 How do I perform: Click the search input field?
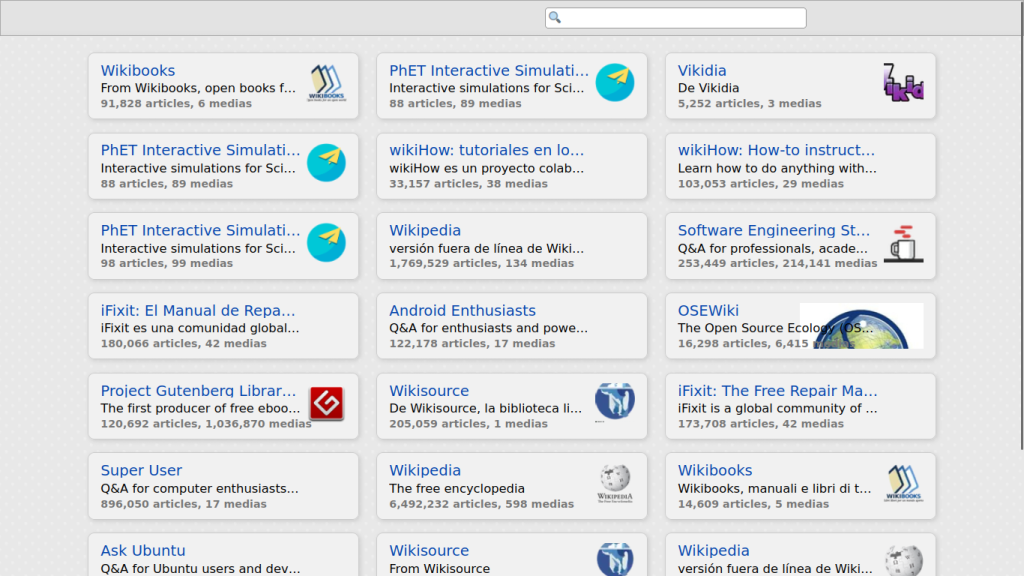(675, 18)
